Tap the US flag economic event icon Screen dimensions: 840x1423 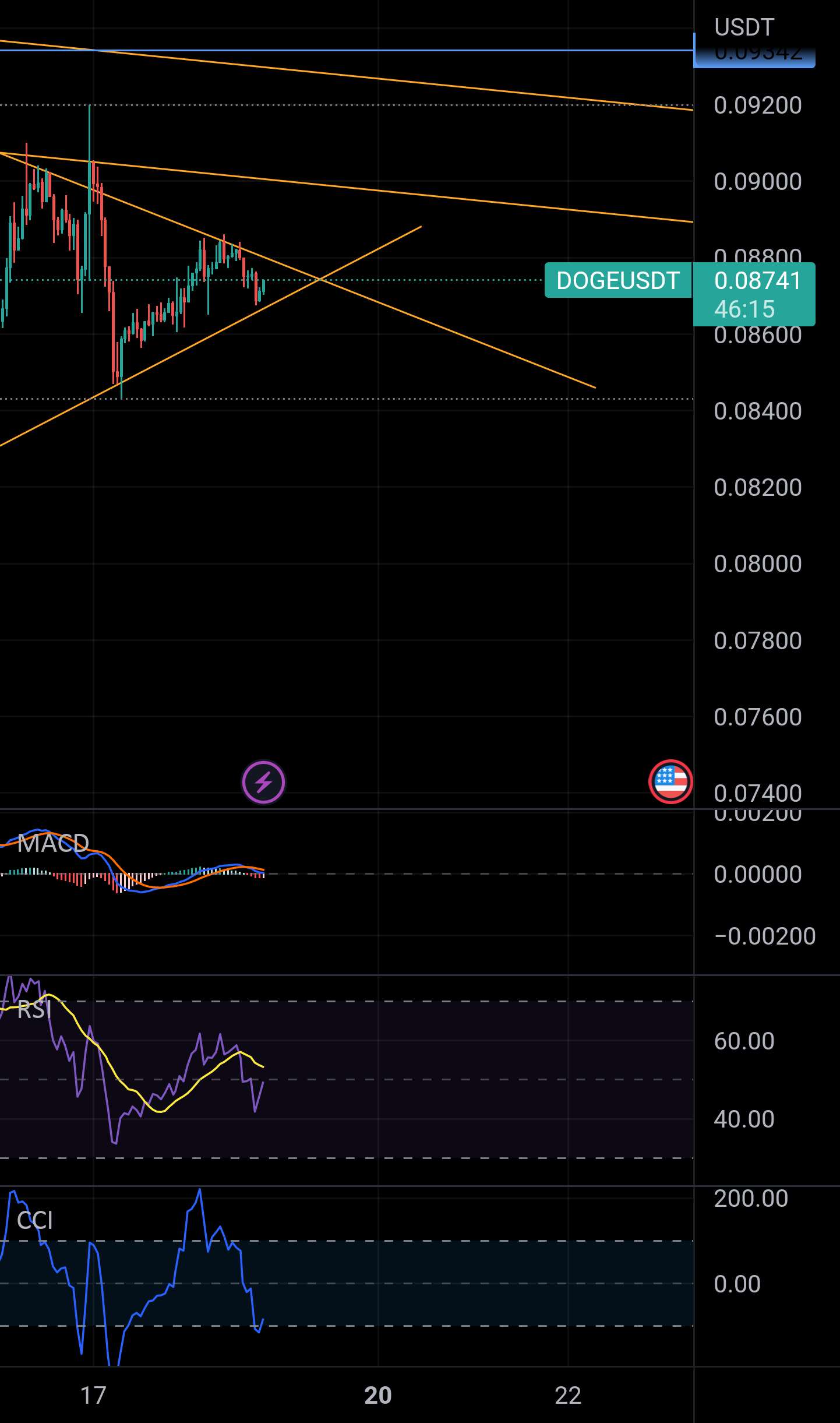670,782
